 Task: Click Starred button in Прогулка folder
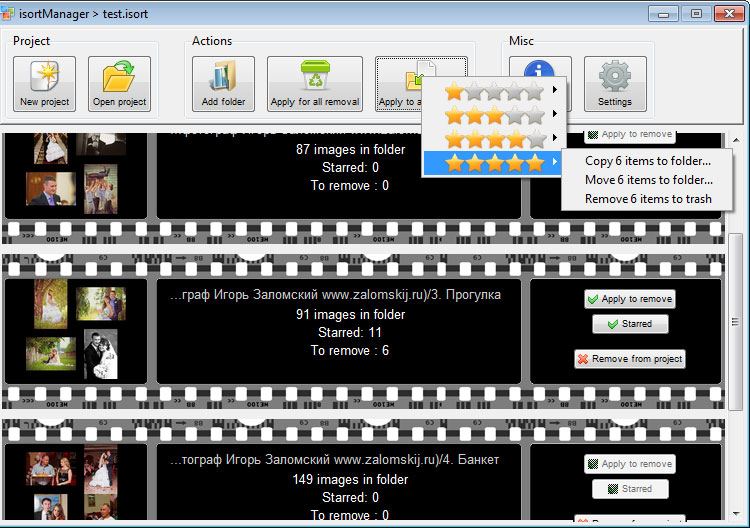coord(630,324)
